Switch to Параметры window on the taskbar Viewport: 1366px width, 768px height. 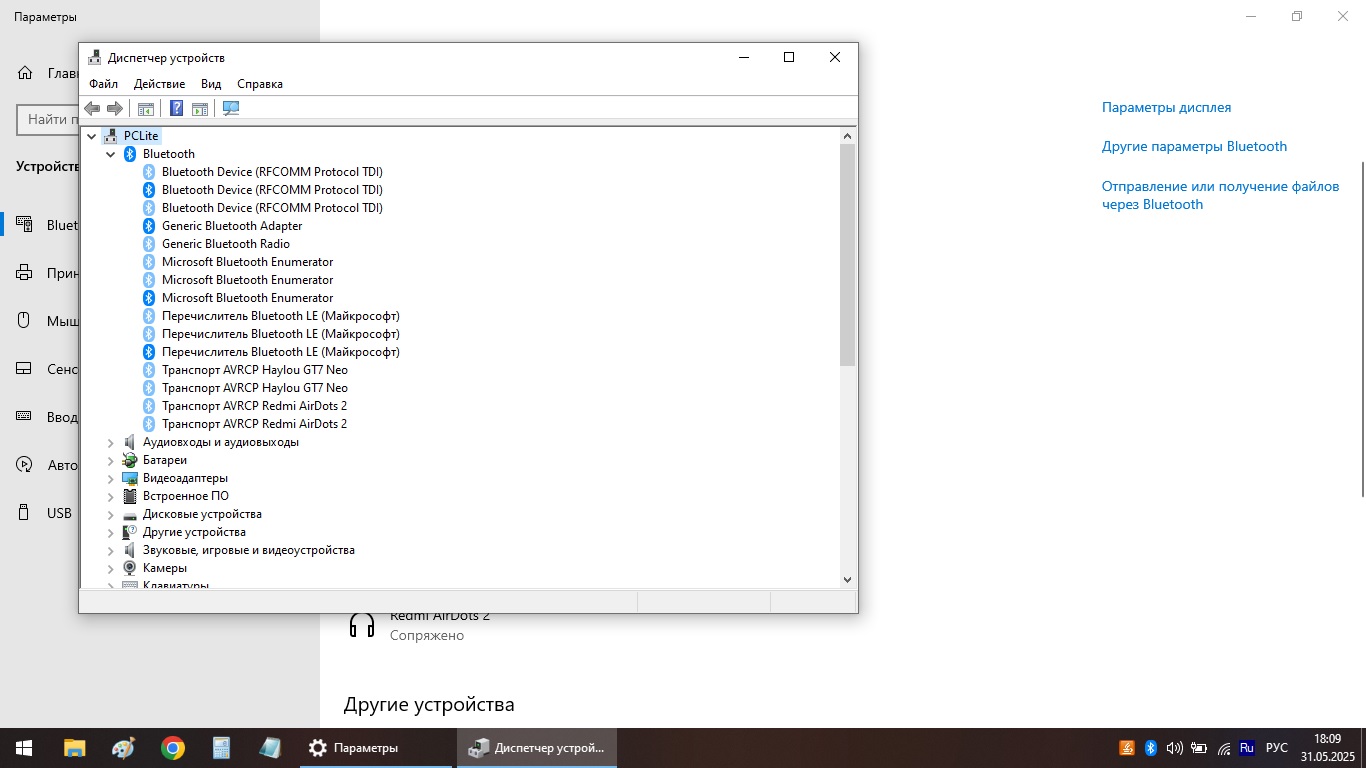pyautogui.click(x=377, y=748)
